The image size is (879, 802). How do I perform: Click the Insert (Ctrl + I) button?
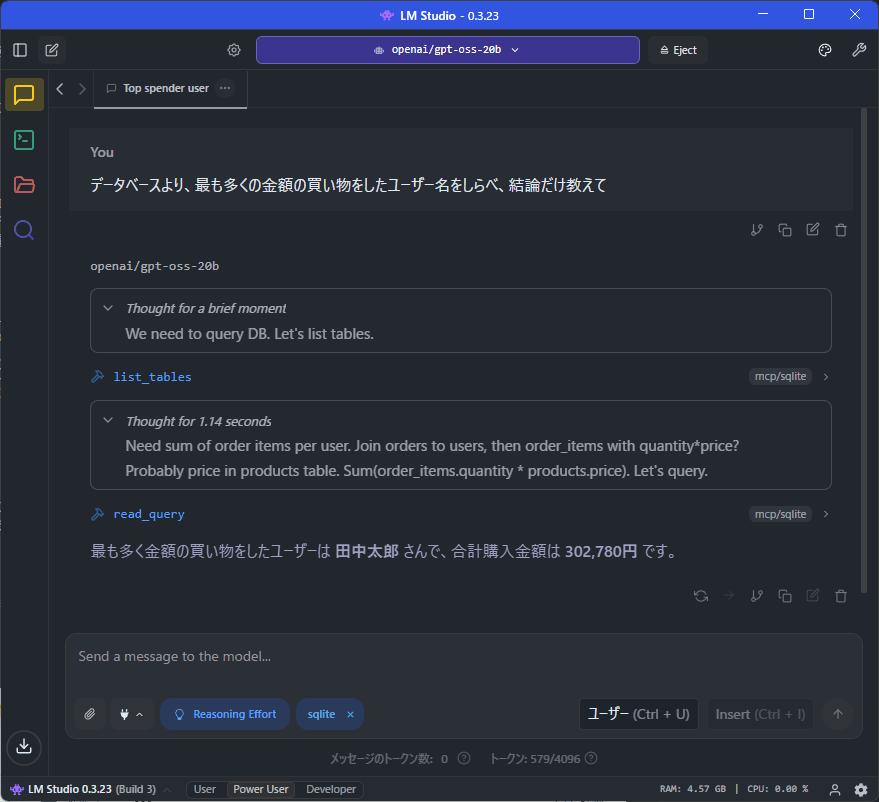(760, 714)
